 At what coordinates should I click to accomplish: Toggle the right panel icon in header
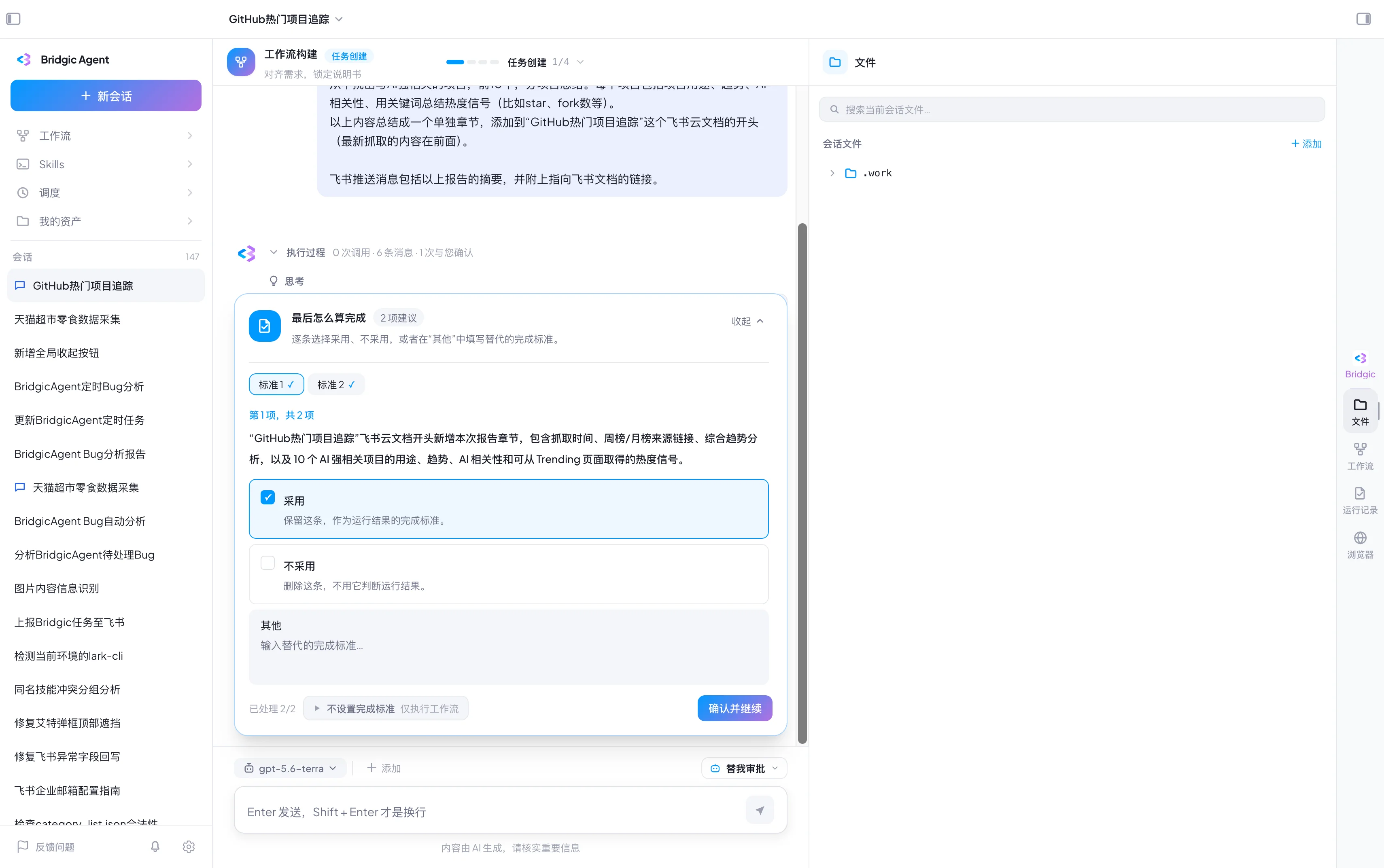click(x=1363, y=19)
